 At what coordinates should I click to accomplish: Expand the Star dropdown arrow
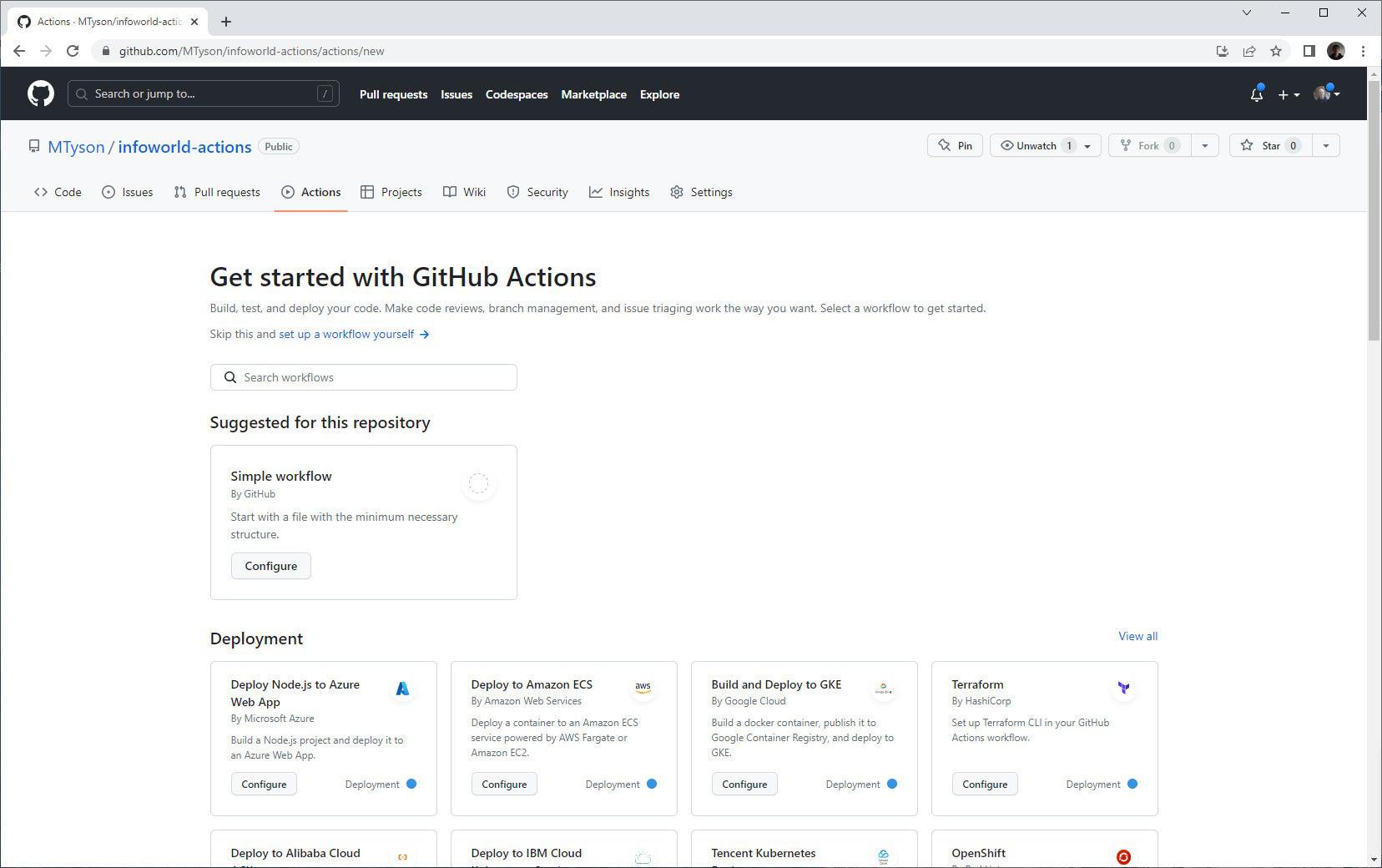(1326, 145)
